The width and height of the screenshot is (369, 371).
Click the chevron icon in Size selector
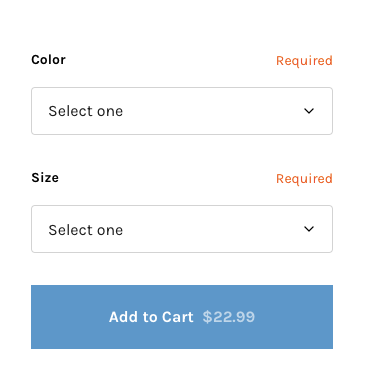[309, 229]
